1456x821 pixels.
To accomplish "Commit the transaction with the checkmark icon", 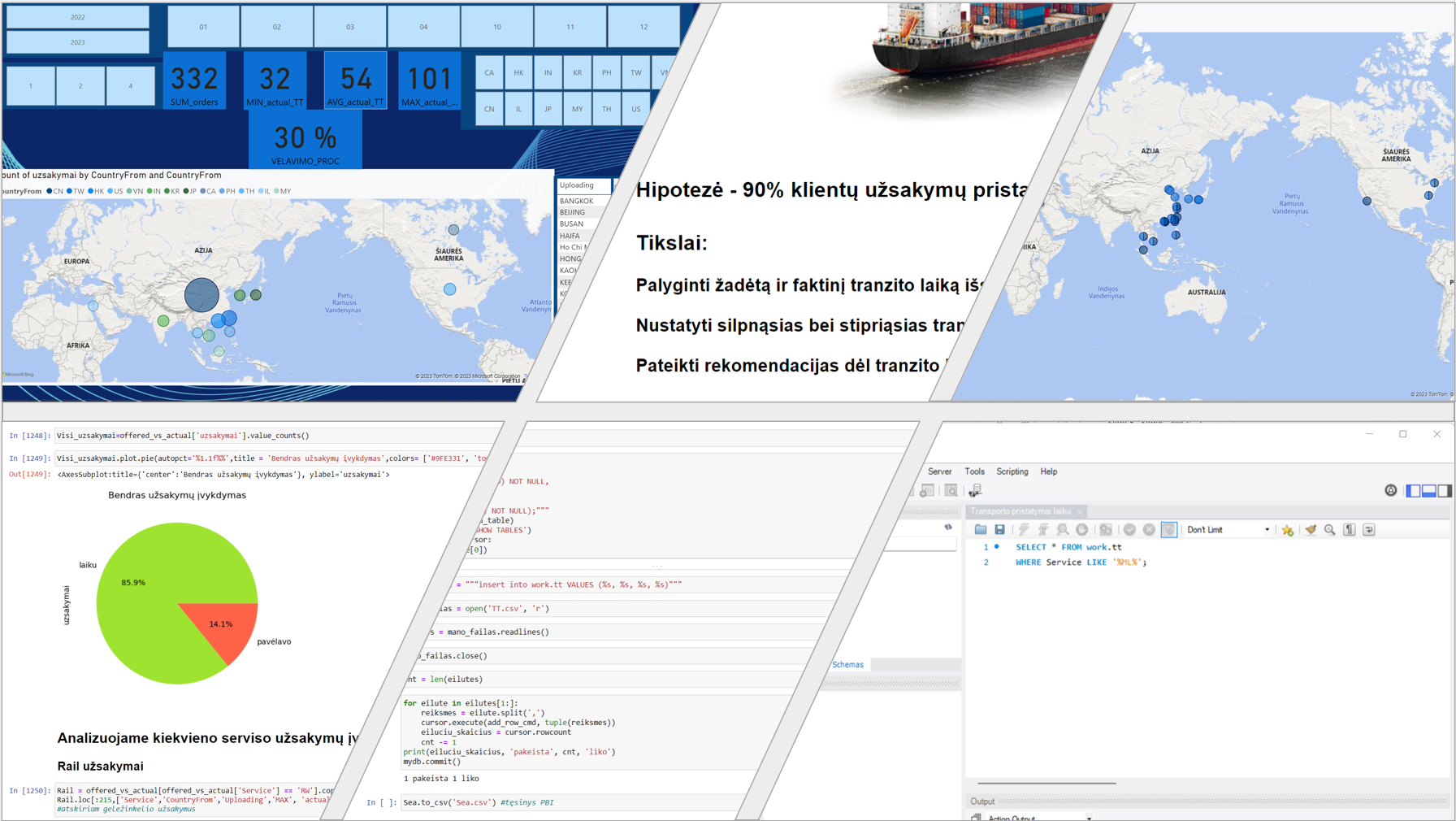I will pyautogui.click(x=1129, y=530).
